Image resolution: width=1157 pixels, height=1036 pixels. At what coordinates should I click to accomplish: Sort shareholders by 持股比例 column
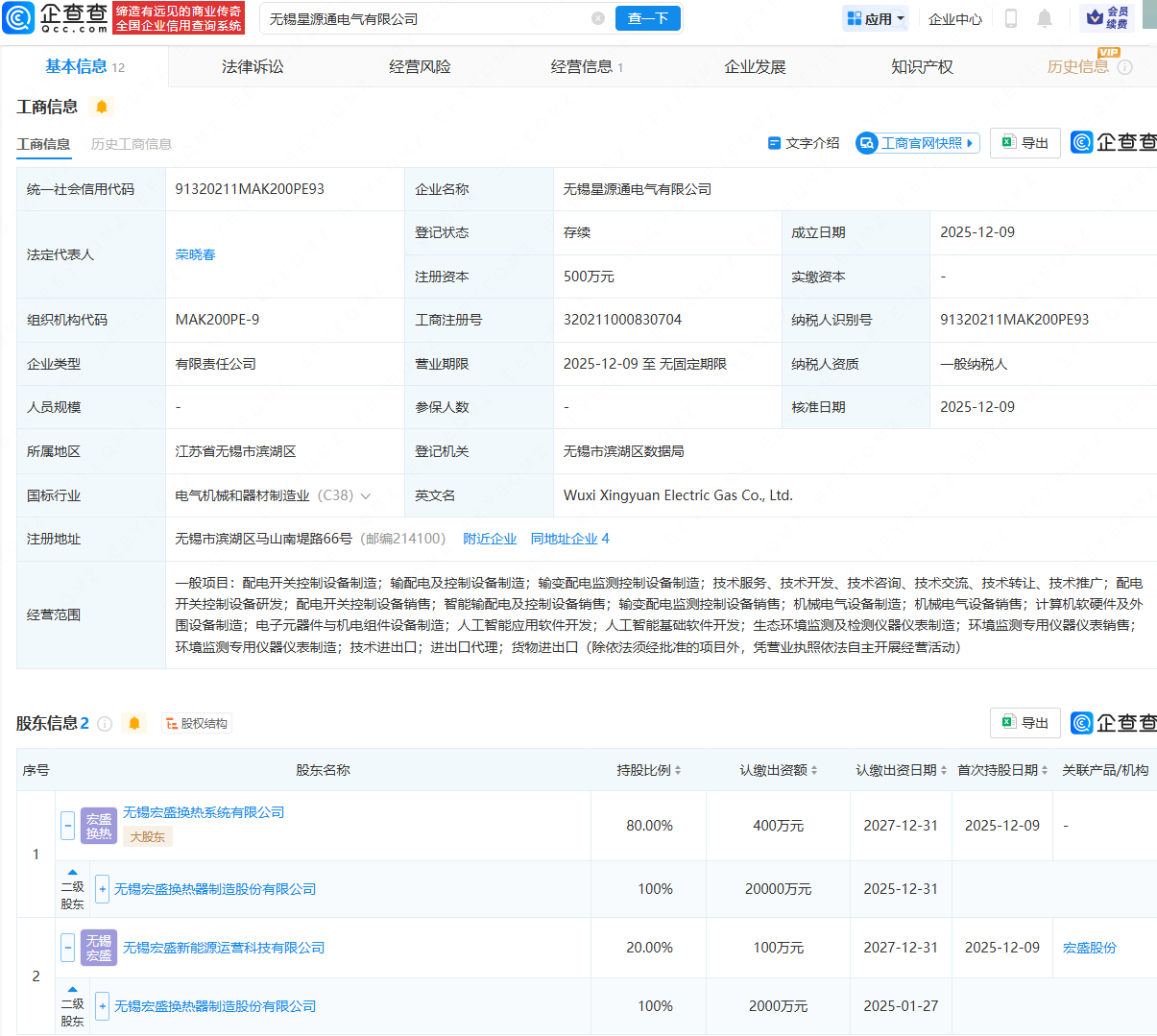(649, 770)
